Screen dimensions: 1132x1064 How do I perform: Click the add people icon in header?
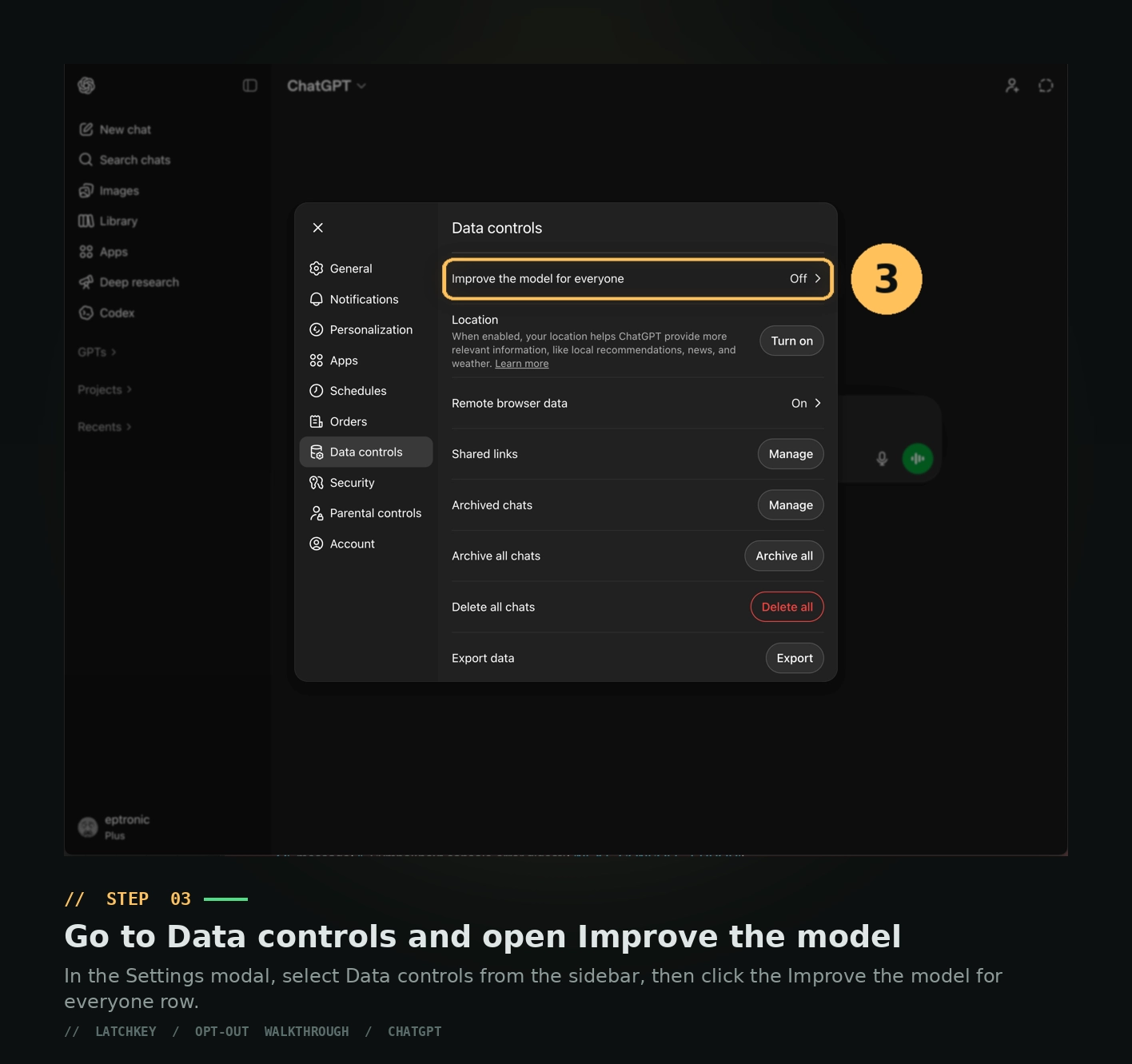click(x=1012, y=86)
